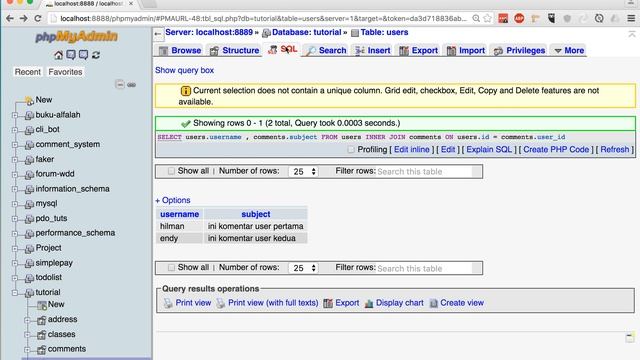Click Print view (with full texts) link
This screenshot has height=360, width=640.
point(273,303)
